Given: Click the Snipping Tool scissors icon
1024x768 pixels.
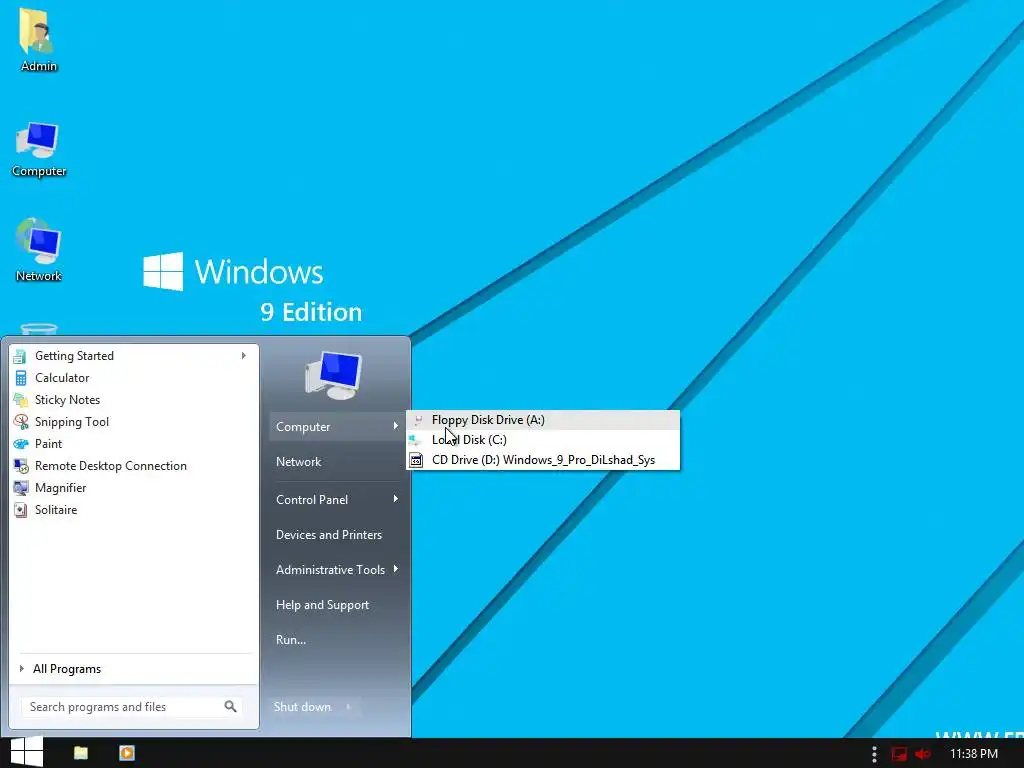Looking at the screenshot, I should pyautogui.click(x=21, y=422).
